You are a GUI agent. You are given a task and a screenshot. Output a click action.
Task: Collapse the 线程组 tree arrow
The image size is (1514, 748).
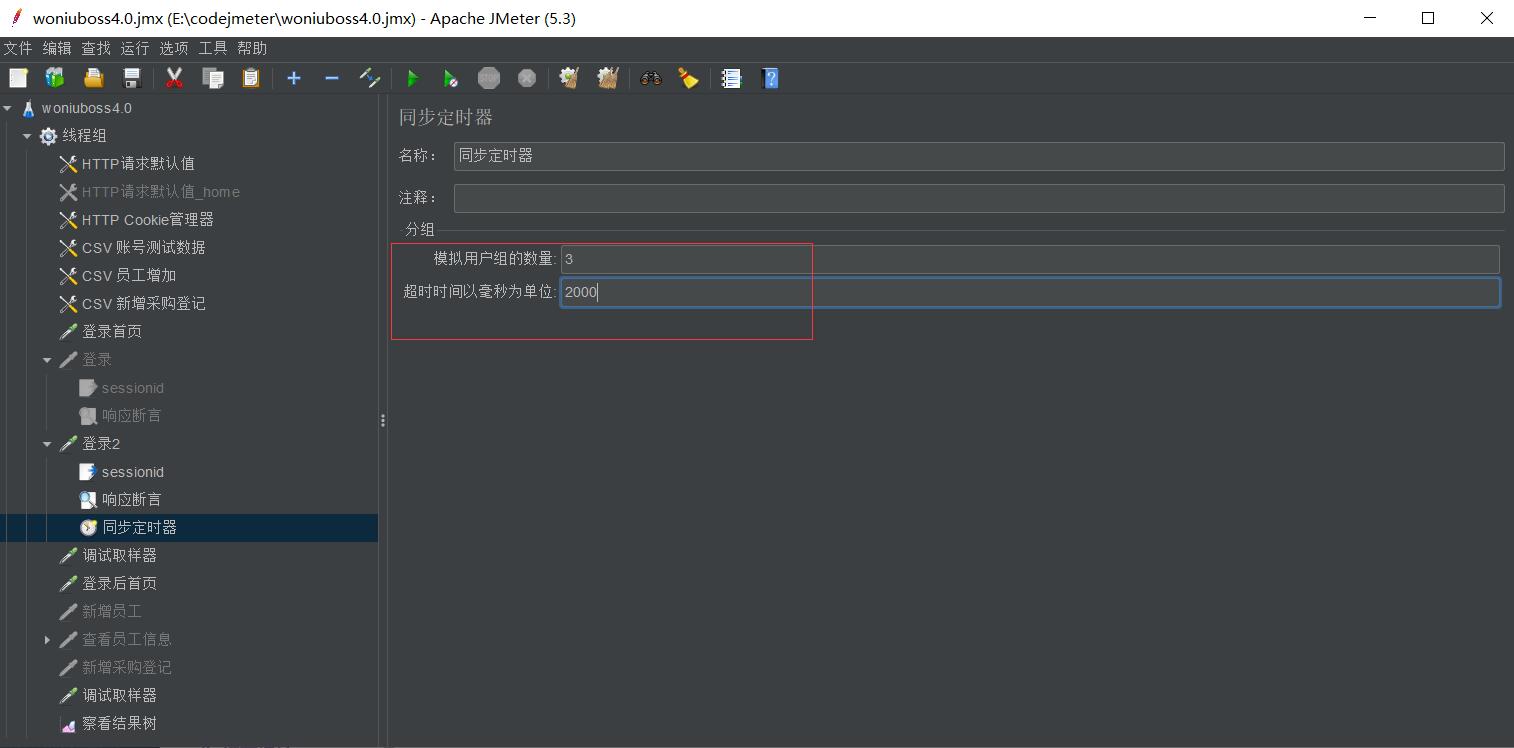click(x=27, y=136)
